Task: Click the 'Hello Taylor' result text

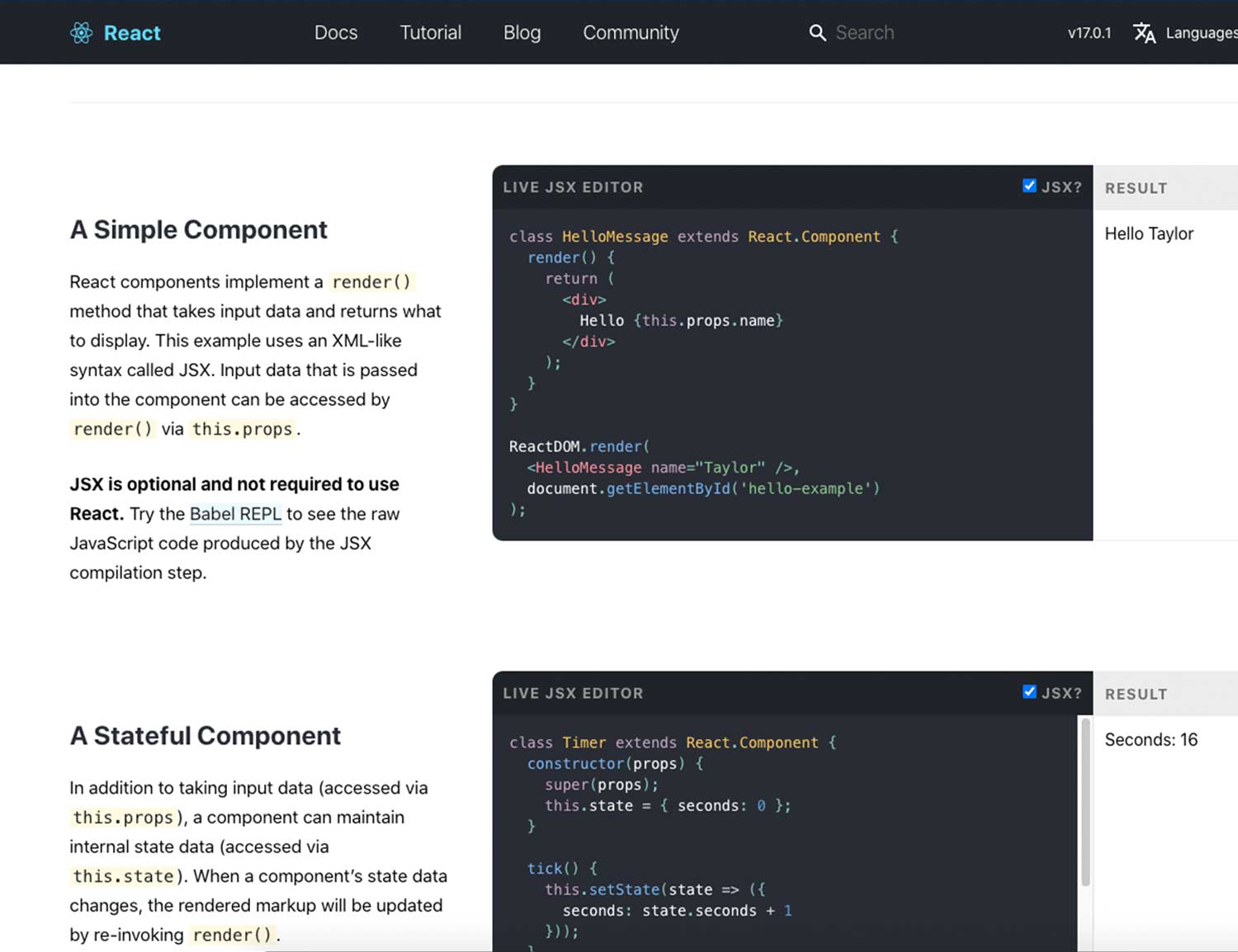Action: (1149, 233)
